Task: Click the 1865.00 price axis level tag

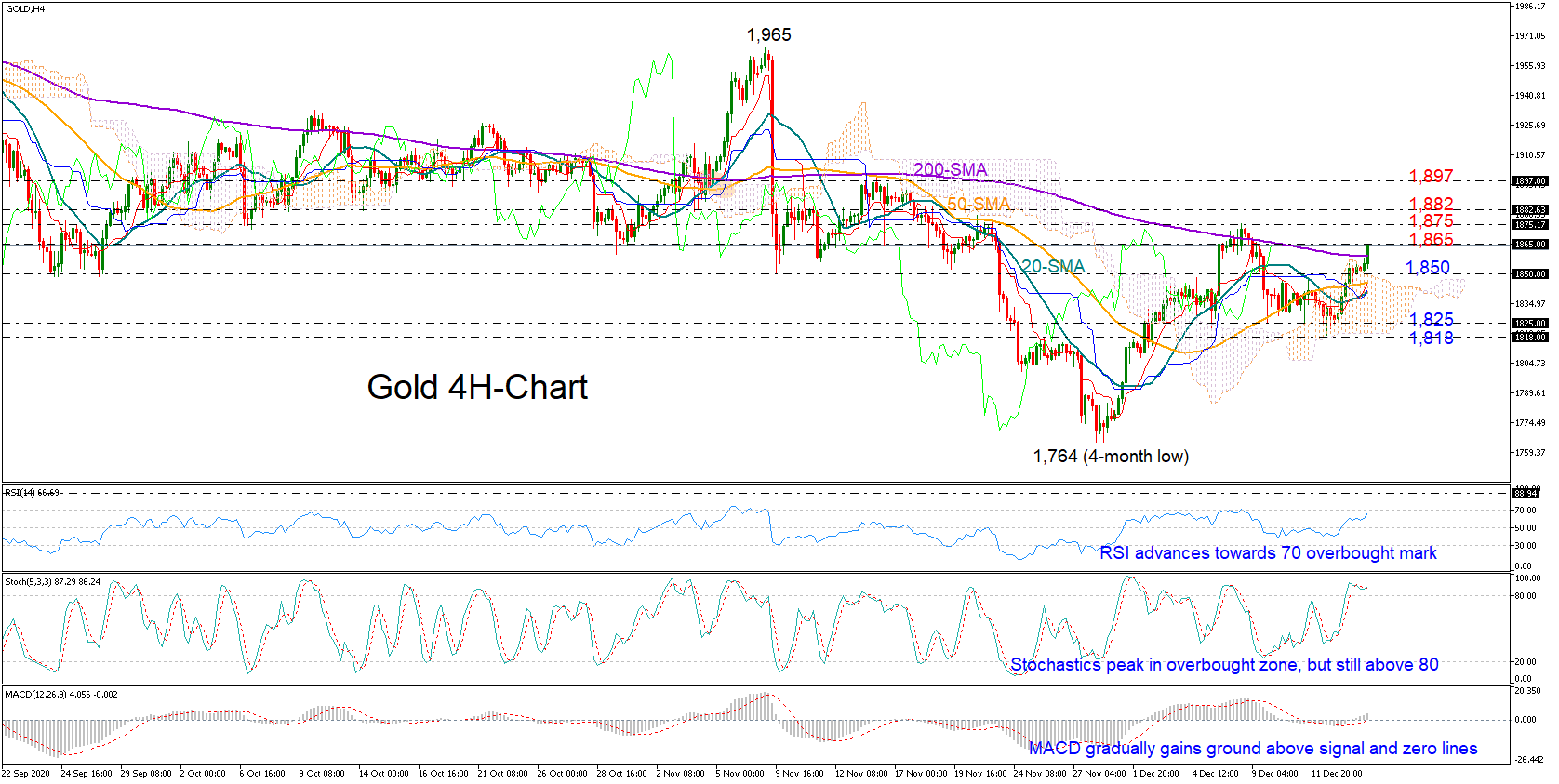Action: 1530,245
